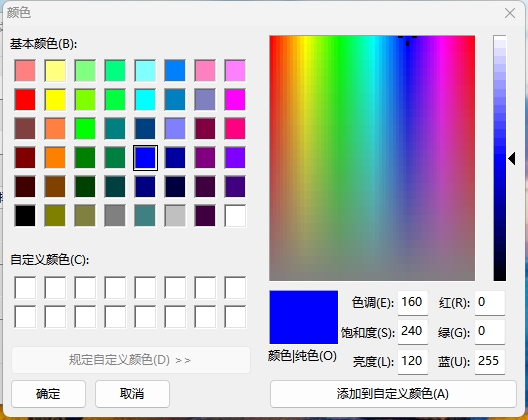The width and height of the screenshot is (528, 420).
Task: Click the luminosity slider triangle marker
Action: point(512,159)
